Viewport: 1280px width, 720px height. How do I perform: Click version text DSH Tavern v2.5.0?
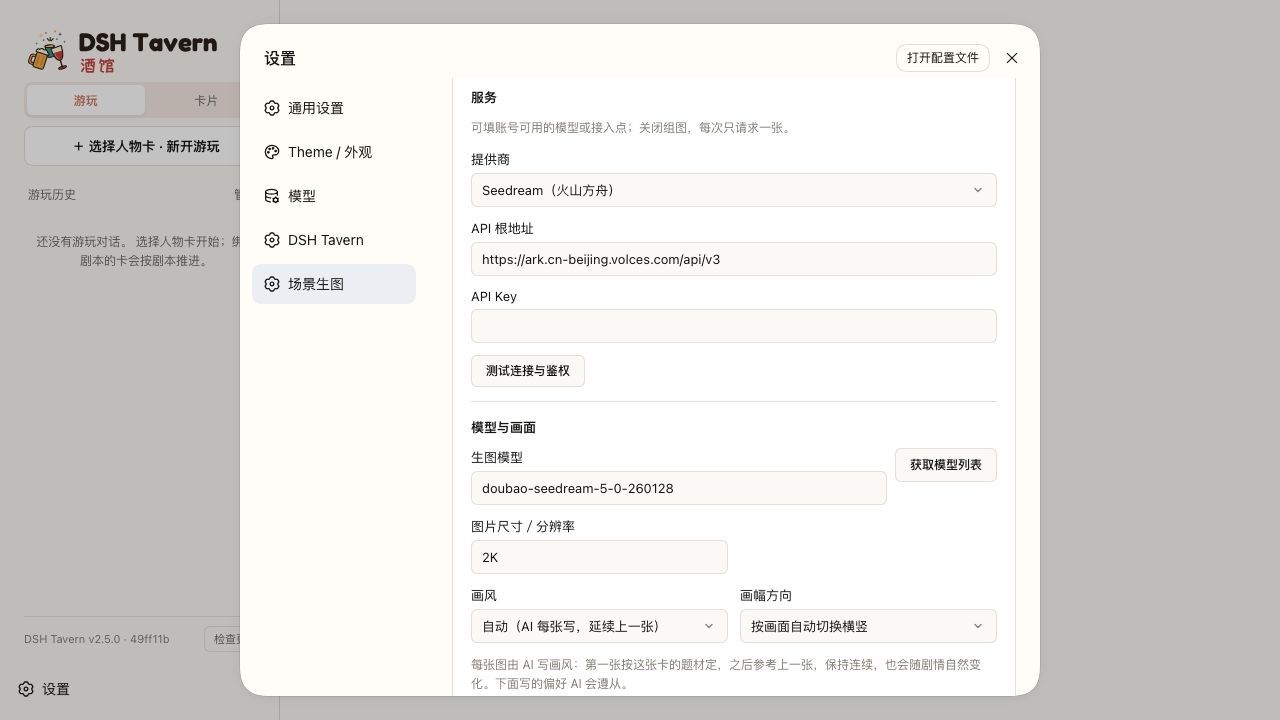pyautogui.click(x=97, y=639)
